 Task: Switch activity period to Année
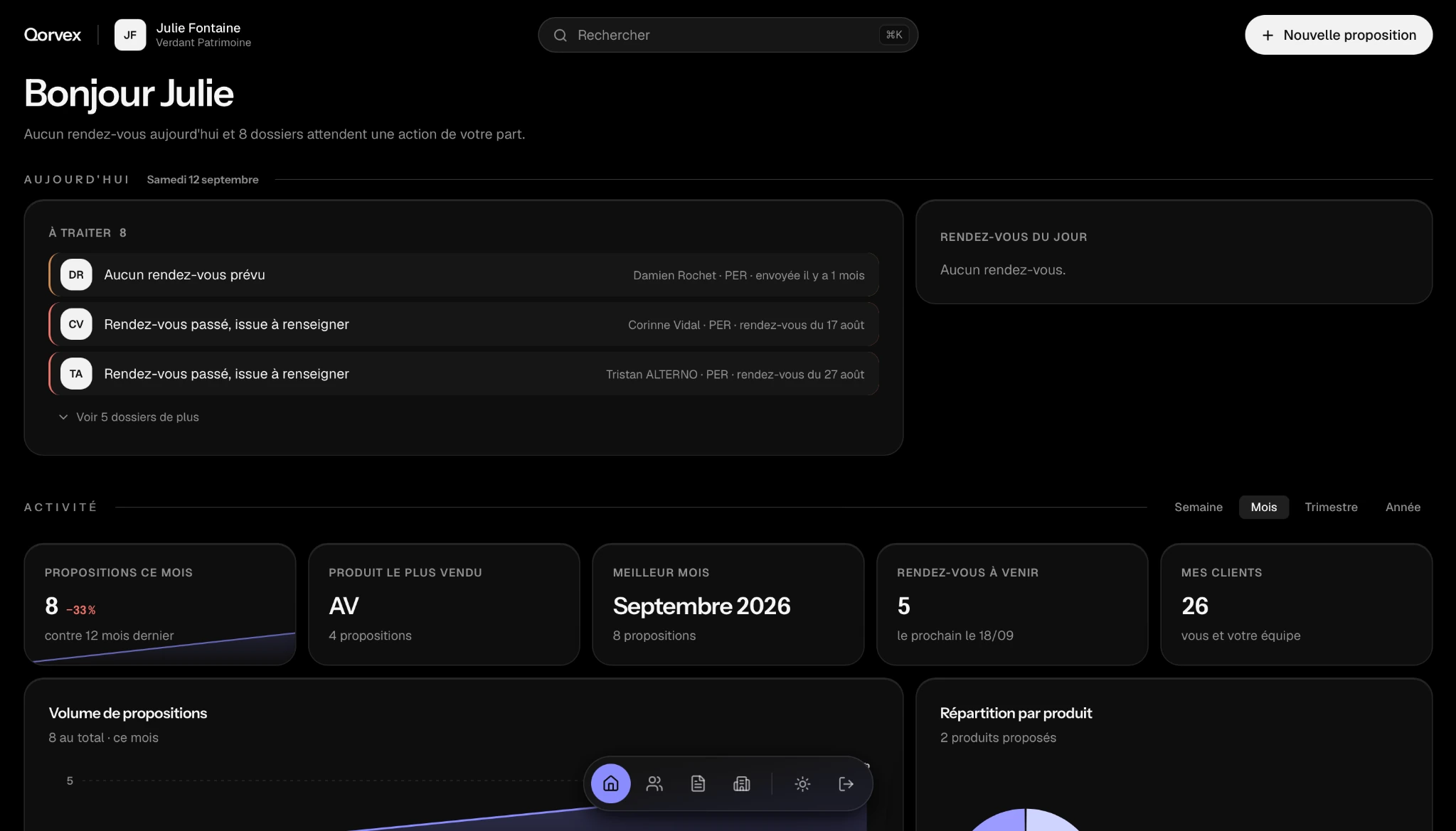tap(1403, 507)
